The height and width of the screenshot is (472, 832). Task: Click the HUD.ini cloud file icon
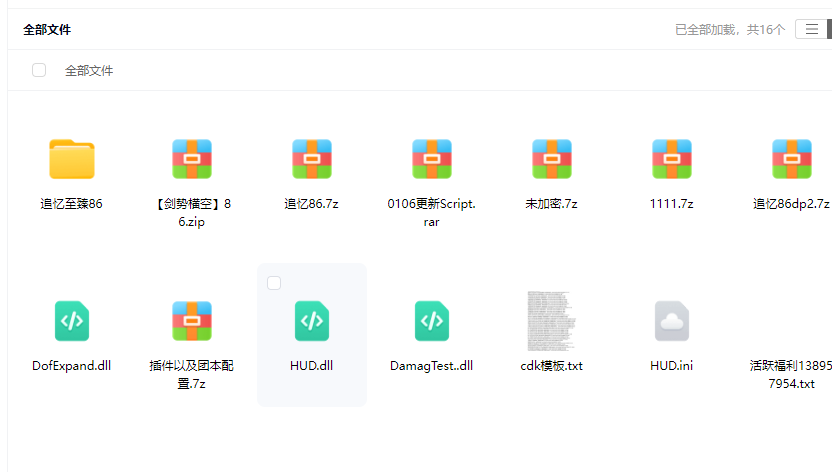click(671, 321)
